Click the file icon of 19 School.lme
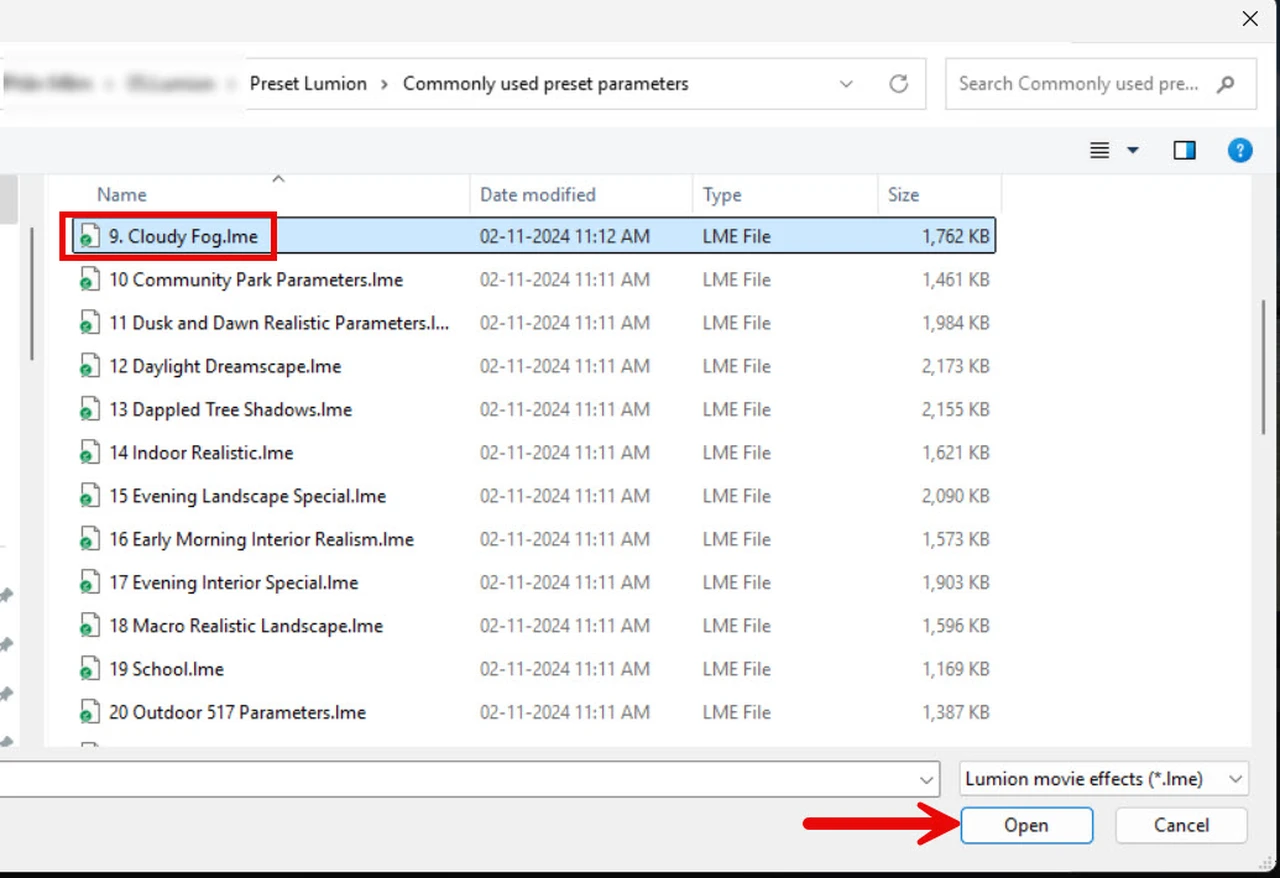 tap(89, 669)
